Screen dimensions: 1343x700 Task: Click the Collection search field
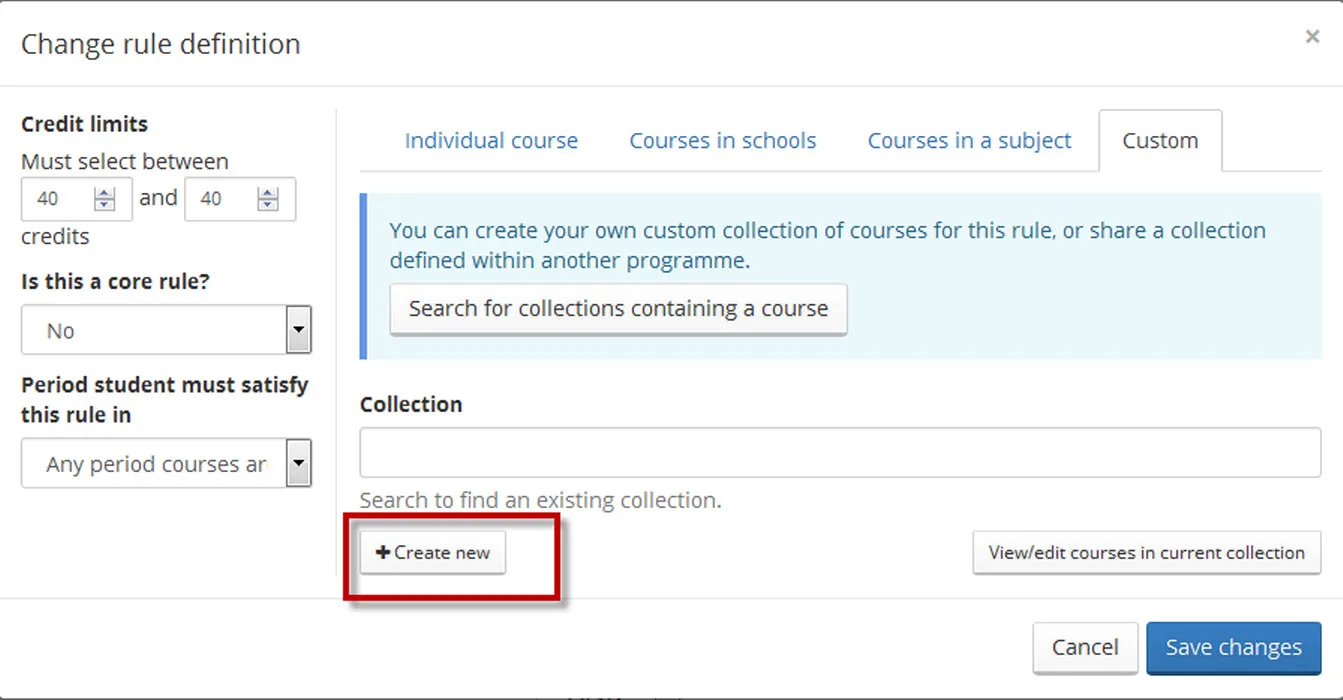pyautogui.click(x=840, y=452)
